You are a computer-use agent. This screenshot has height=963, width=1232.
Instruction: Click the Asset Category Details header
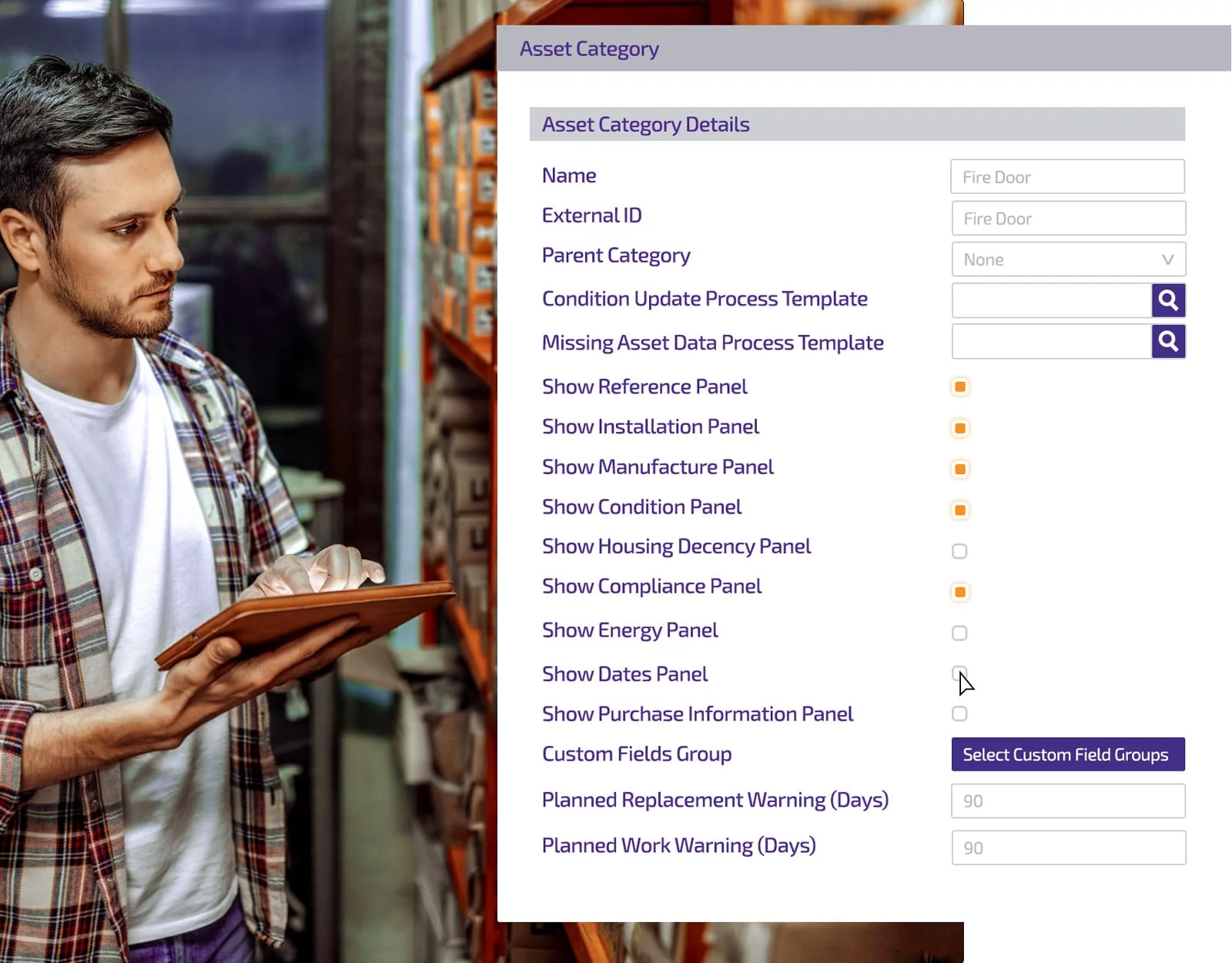click(x=857, y=124)
